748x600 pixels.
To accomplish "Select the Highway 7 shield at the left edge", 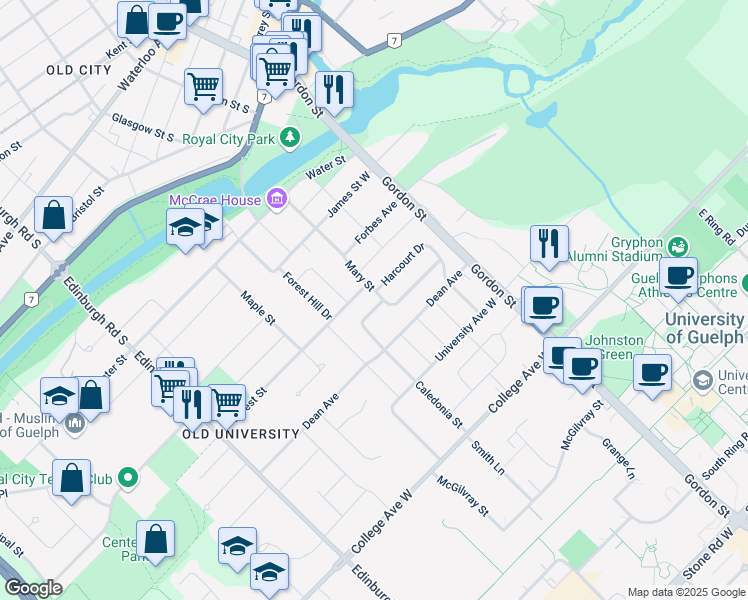I will (31, 300).
